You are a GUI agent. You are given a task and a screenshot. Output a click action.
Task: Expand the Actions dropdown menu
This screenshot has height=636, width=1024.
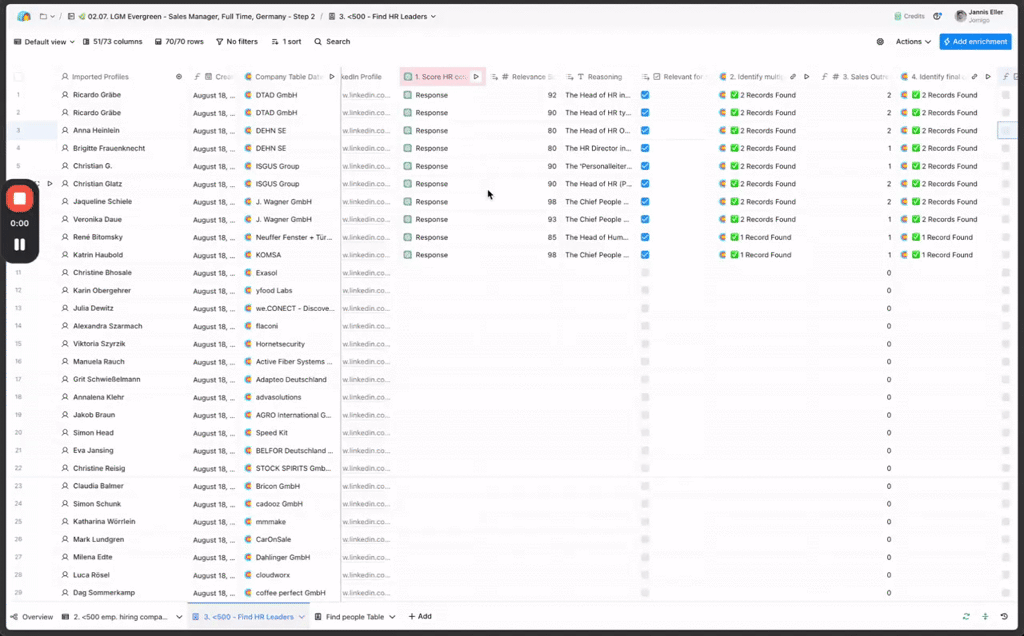(x=913, y=42)
